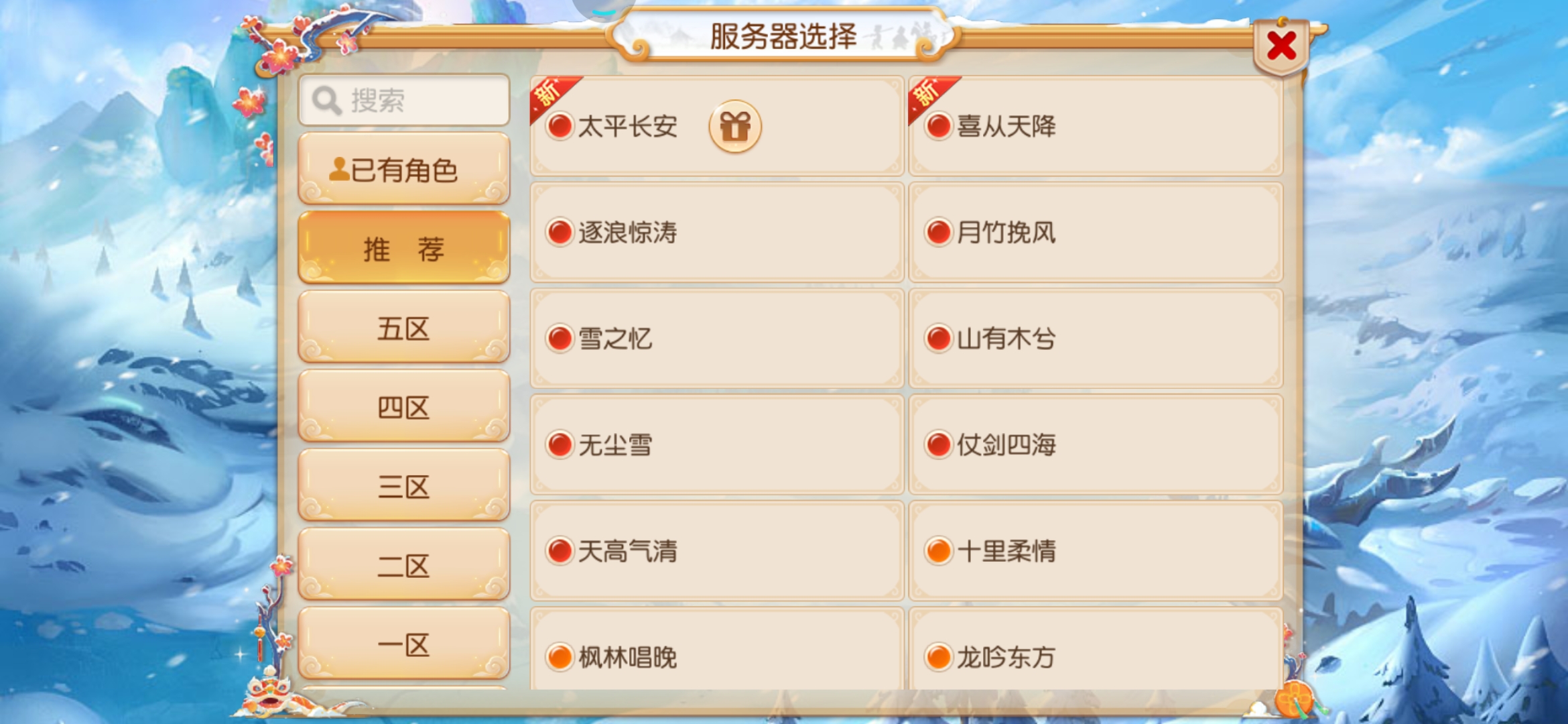
Task: Click the orange status dot of 枫林唱晚
Action: coord(560,657)
